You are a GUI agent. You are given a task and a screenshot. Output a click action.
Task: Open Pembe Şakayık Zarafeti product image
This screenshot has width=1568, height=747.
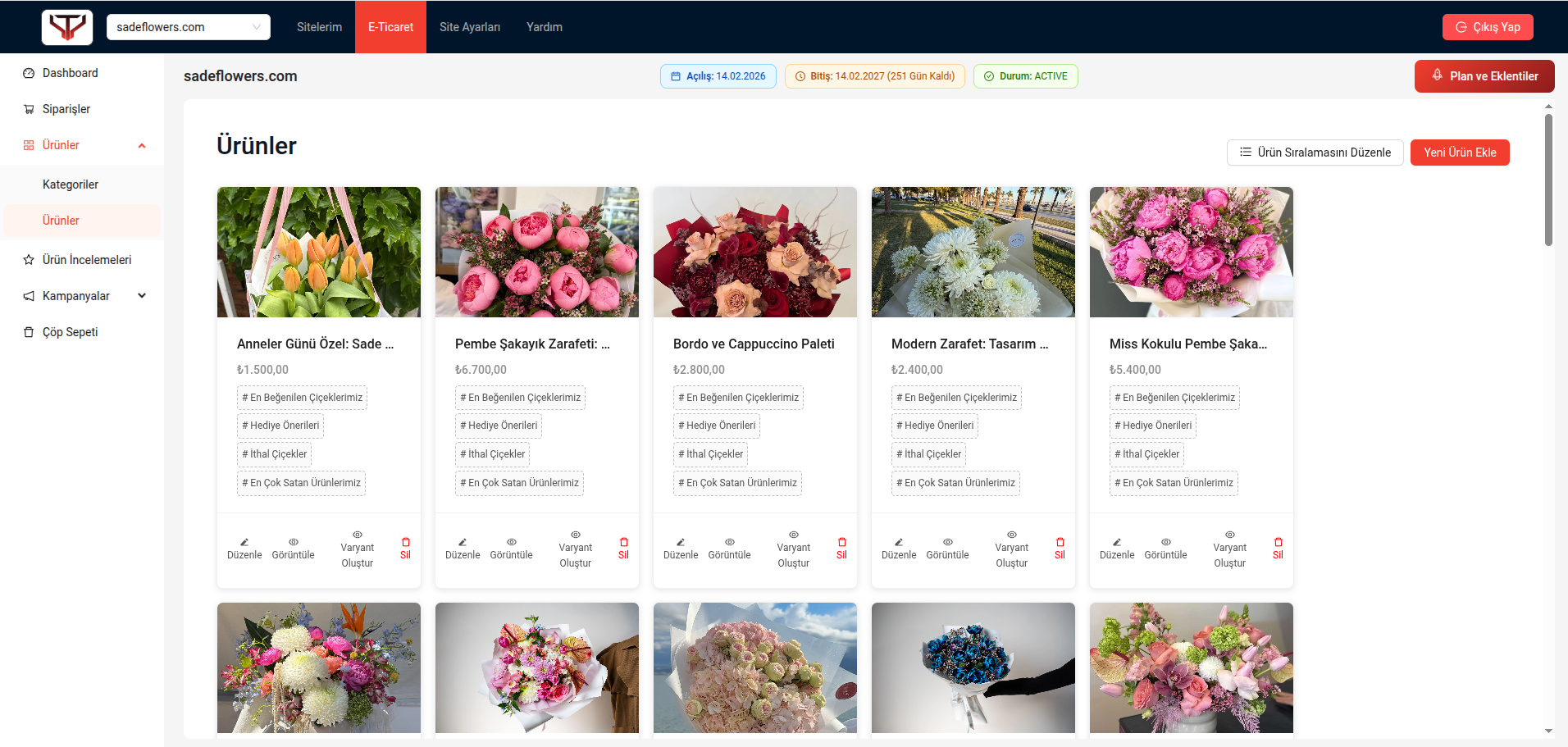tap(537, 252)
